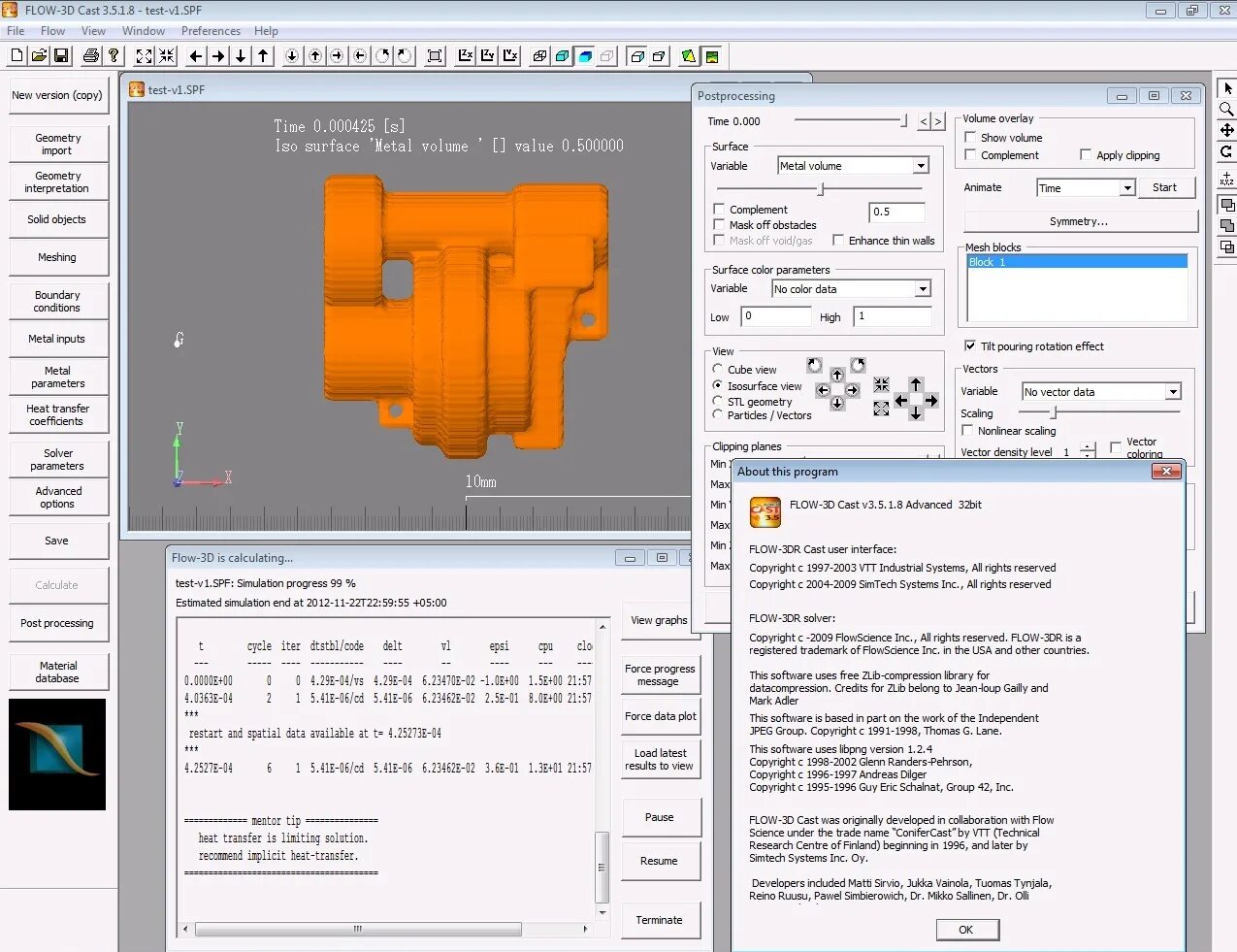Click the zoom-out expanding-arrows toolbar icon

(144, 56)
